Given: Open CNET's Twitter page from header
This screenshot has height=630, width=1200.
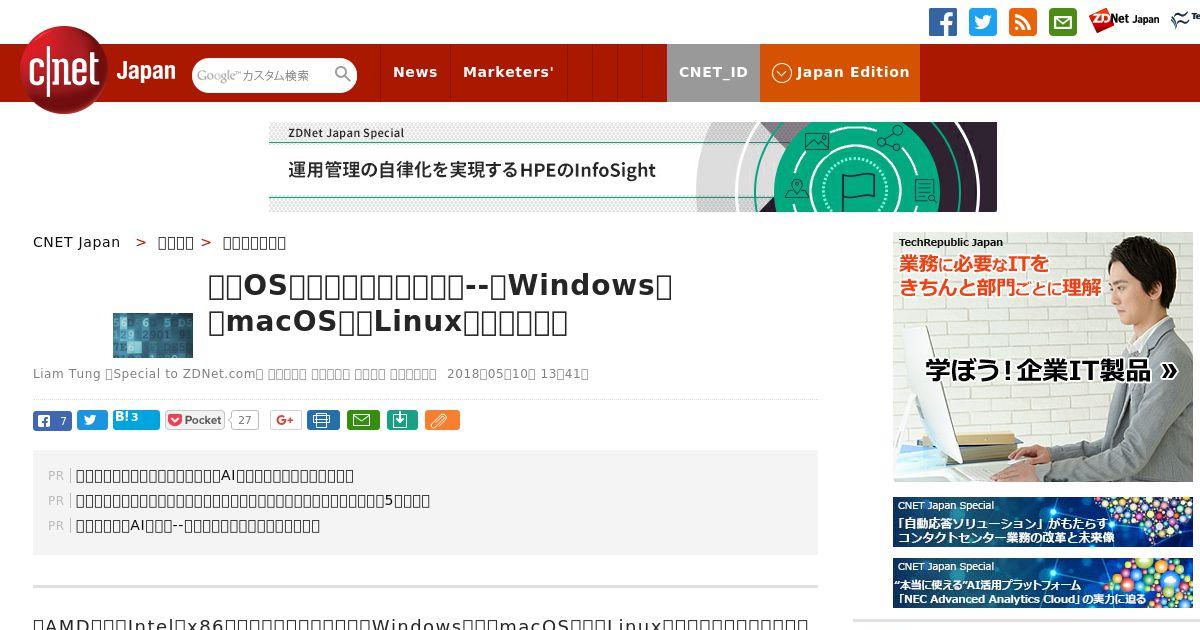Looking at the screenshot, I should click(x=983, y=22).
